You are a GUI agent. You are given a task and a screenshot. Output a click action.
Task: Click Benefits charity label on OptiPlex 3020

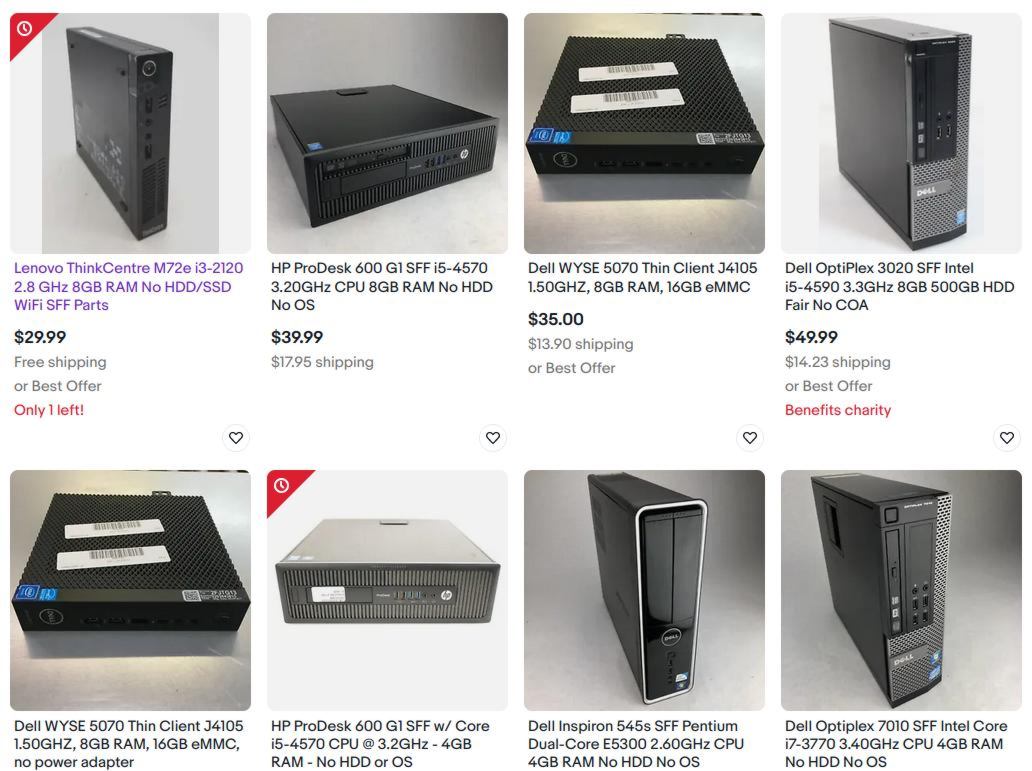click(x=838, y=410)
